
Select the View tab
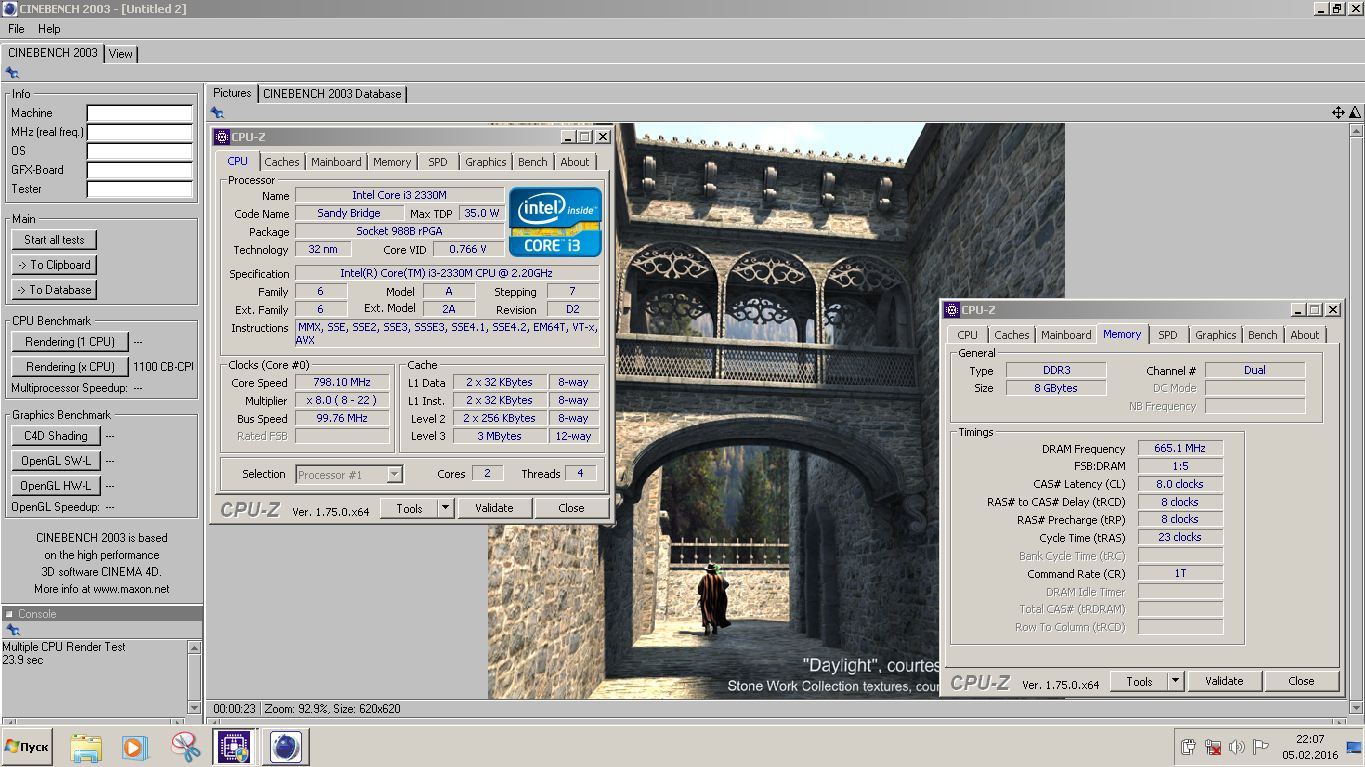pos(121,54)
